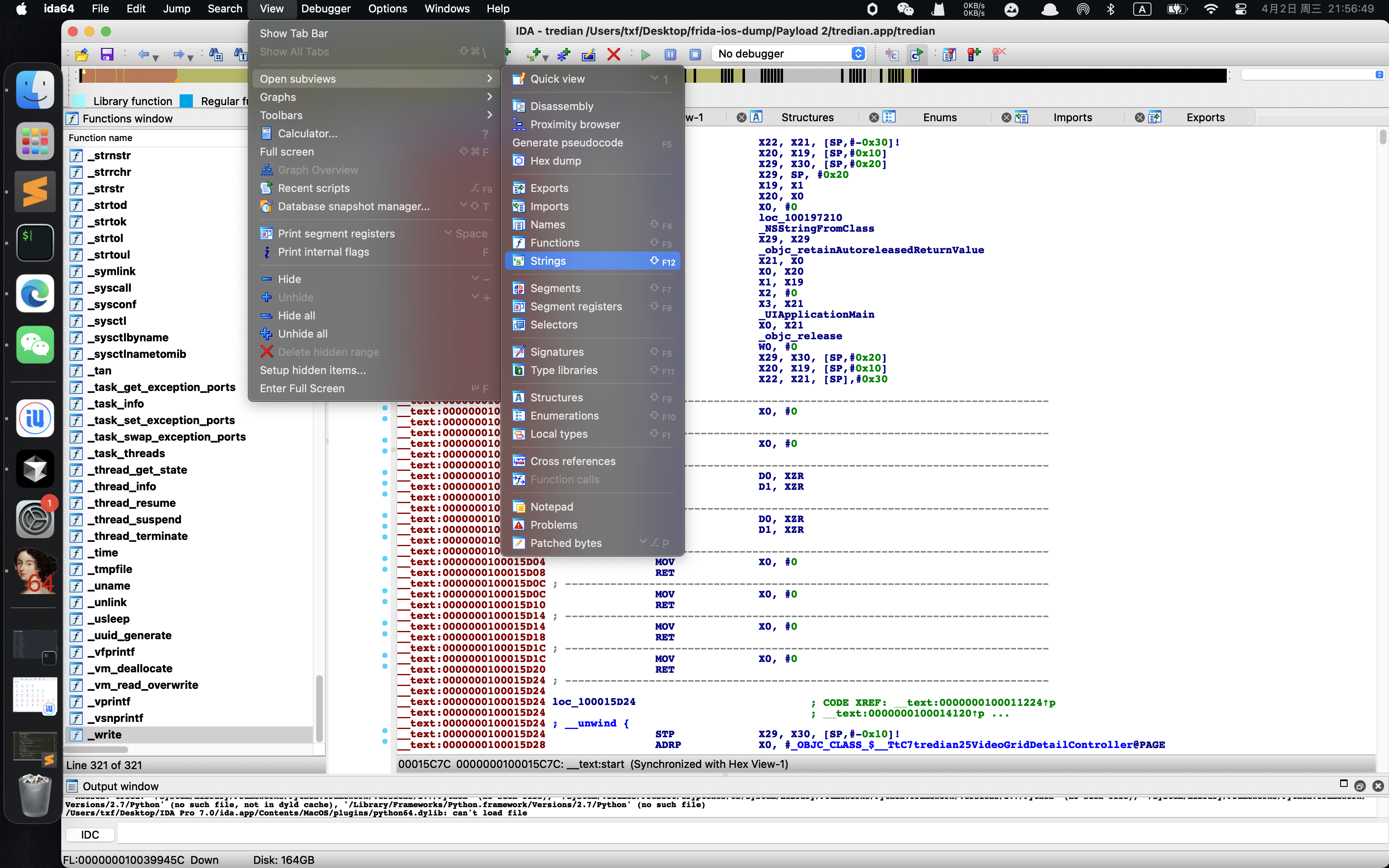Choose Notepad from subviews list

(x=593, y=507)
